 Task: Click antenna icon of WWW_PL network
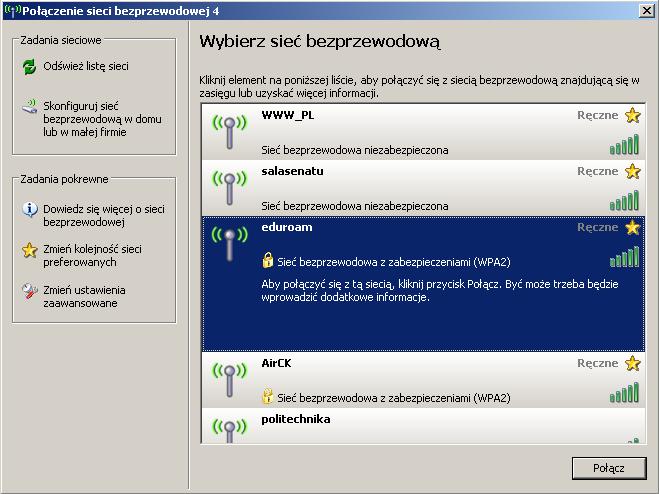(229, 131)
